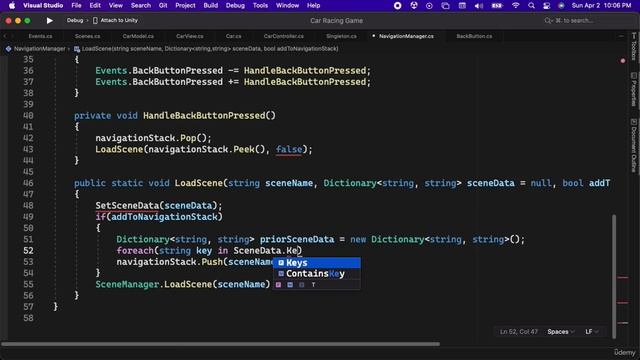Open the Search menu
This screenshot has width=640, height=360.
(141, 6)
